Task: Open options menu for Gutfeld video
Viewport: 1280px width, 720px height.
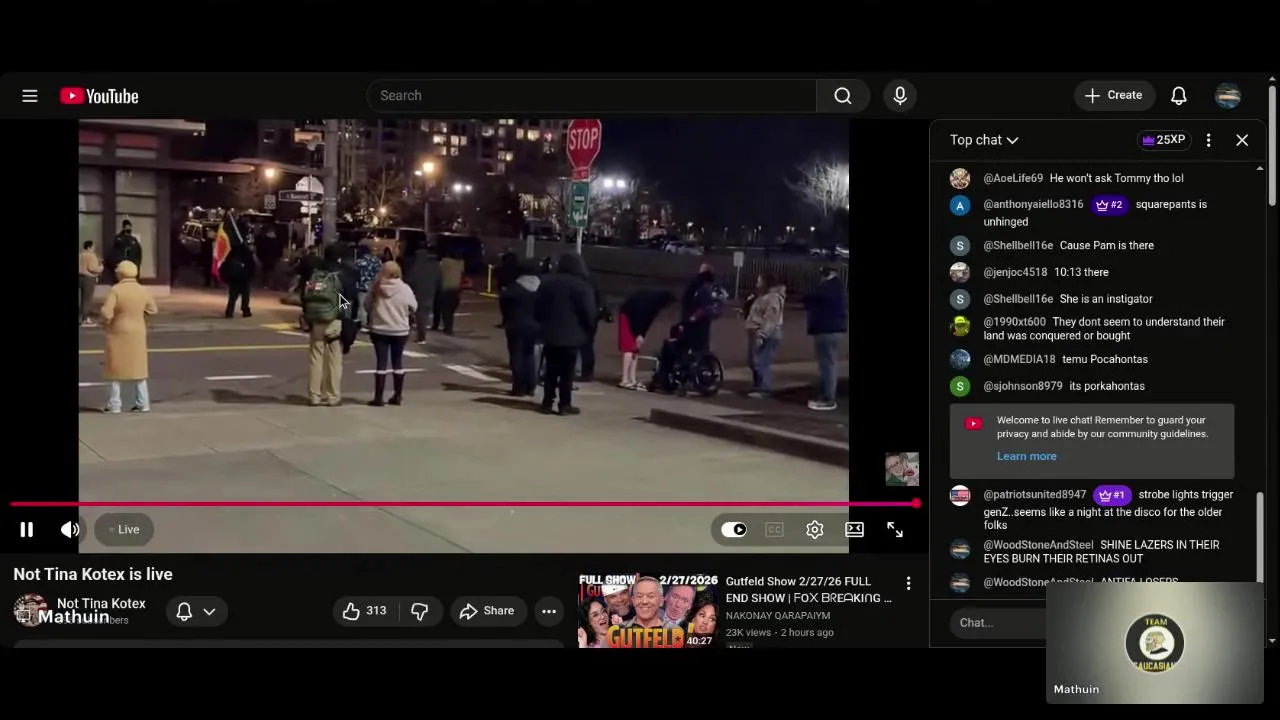Action: pyautogui.click(x=908, y=583)
